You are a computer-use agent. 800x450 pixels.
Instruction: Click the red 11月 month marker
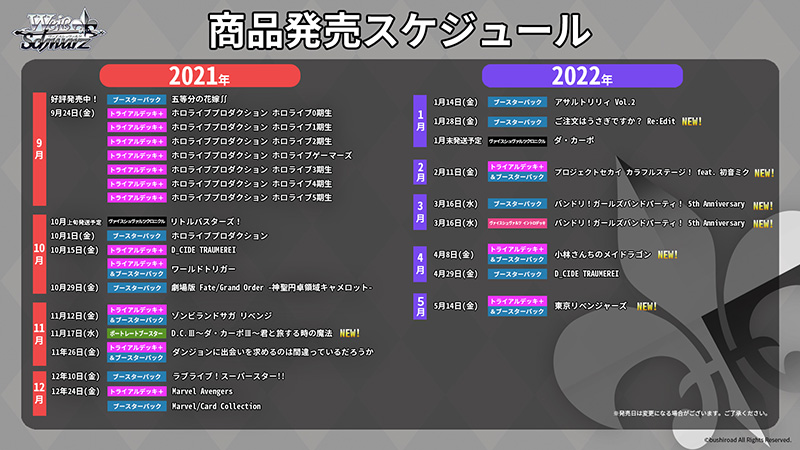pos(39,334)
